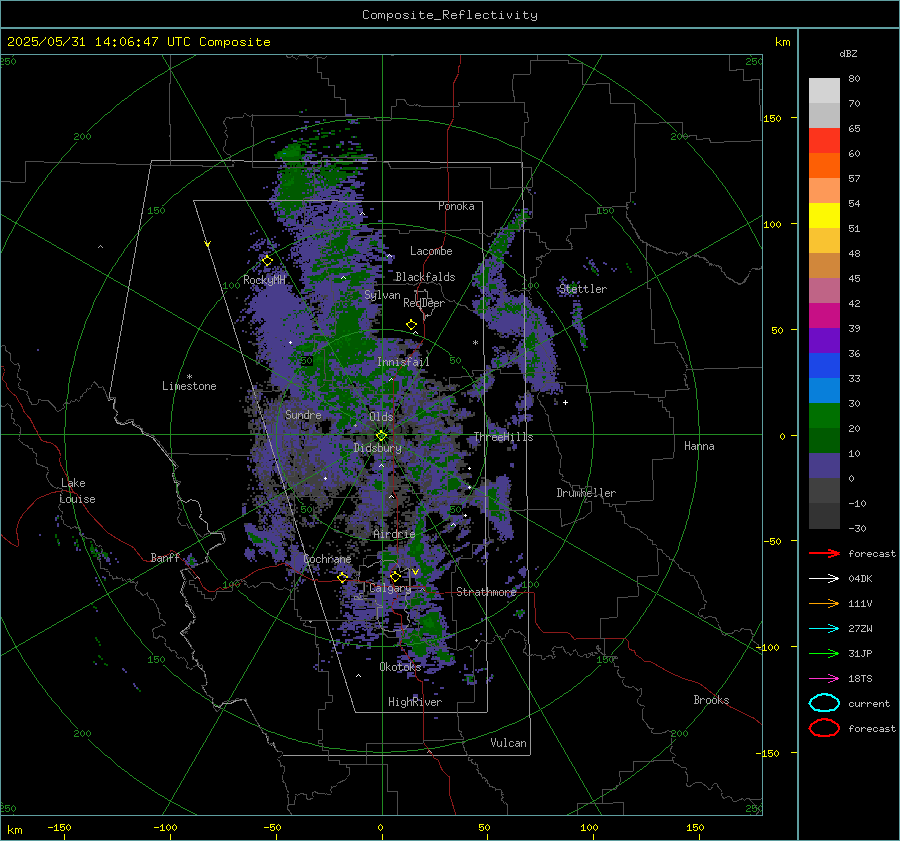Viewport: 900px width, 841px height.
Task: Click the 36 dBZ purple-blue swatch
Action: 824,340
